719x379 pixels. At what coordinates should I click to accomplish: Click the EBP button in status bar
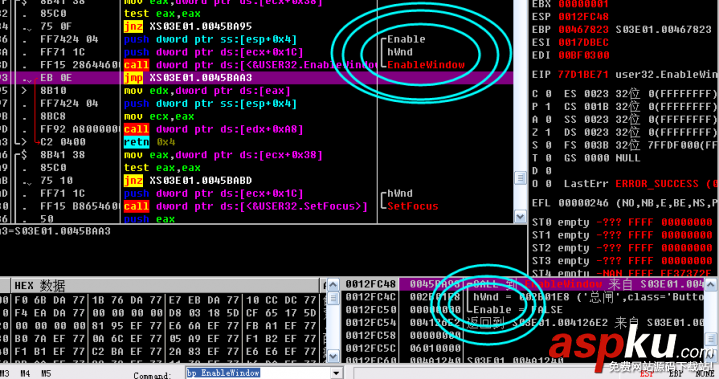(676, 374)
